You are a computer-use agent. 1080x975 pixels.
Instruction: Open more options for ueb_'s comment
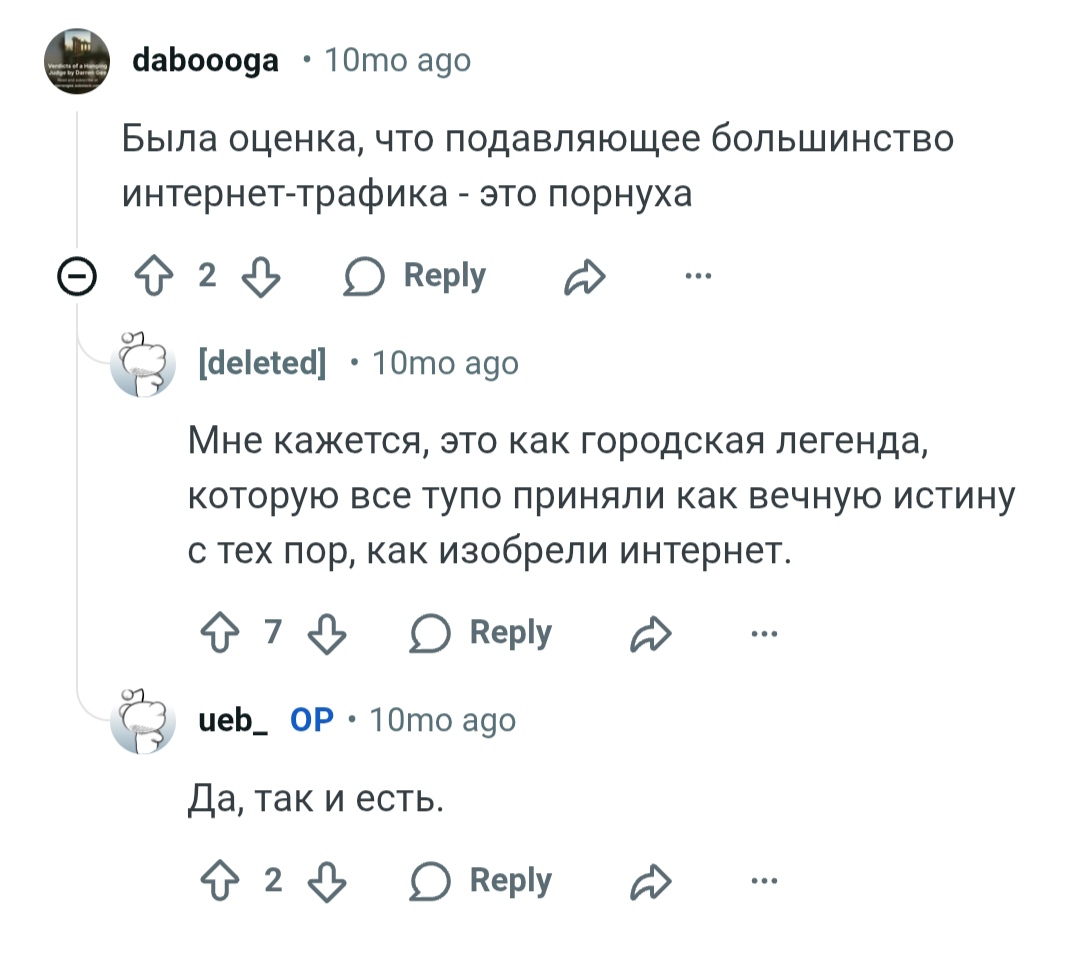pyautogui.click(x=764, y=881)
